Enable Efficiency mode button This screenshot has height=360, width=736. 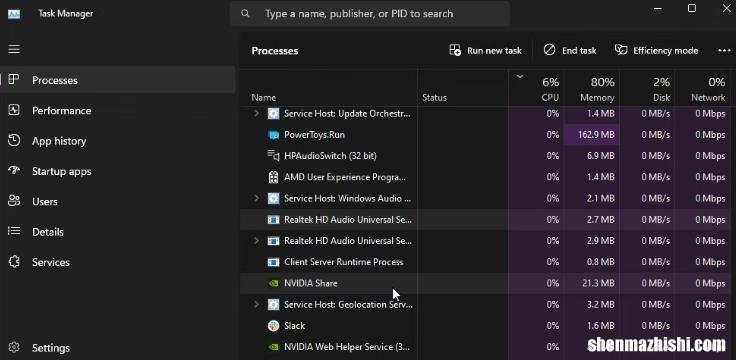pyautogui.click(x=657, y=51)
